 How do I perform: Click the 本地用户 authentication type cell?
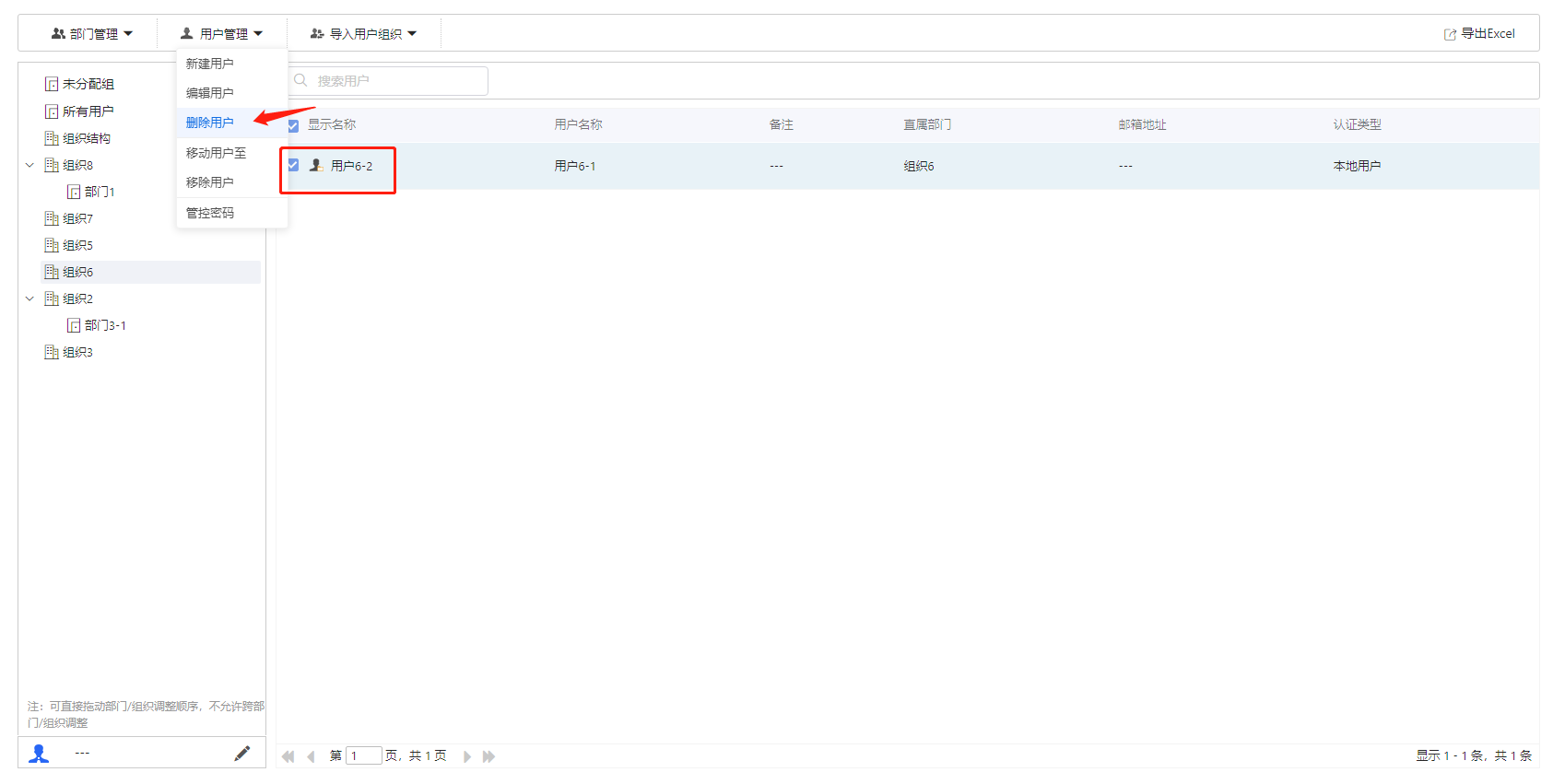pos(1358,166)
